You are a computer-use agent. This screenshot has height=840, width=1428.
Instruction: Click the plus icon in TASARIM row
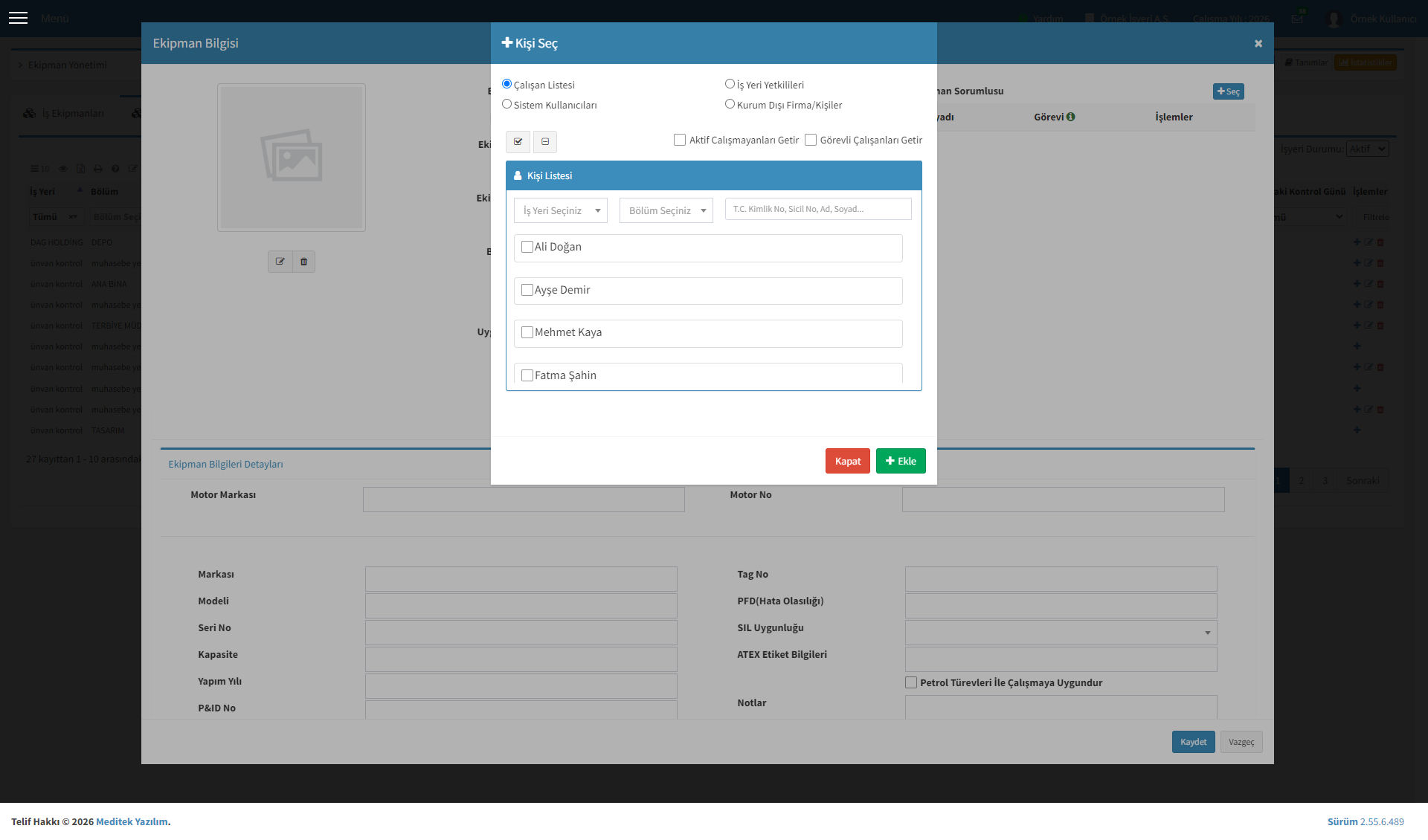pos(1357,430)
